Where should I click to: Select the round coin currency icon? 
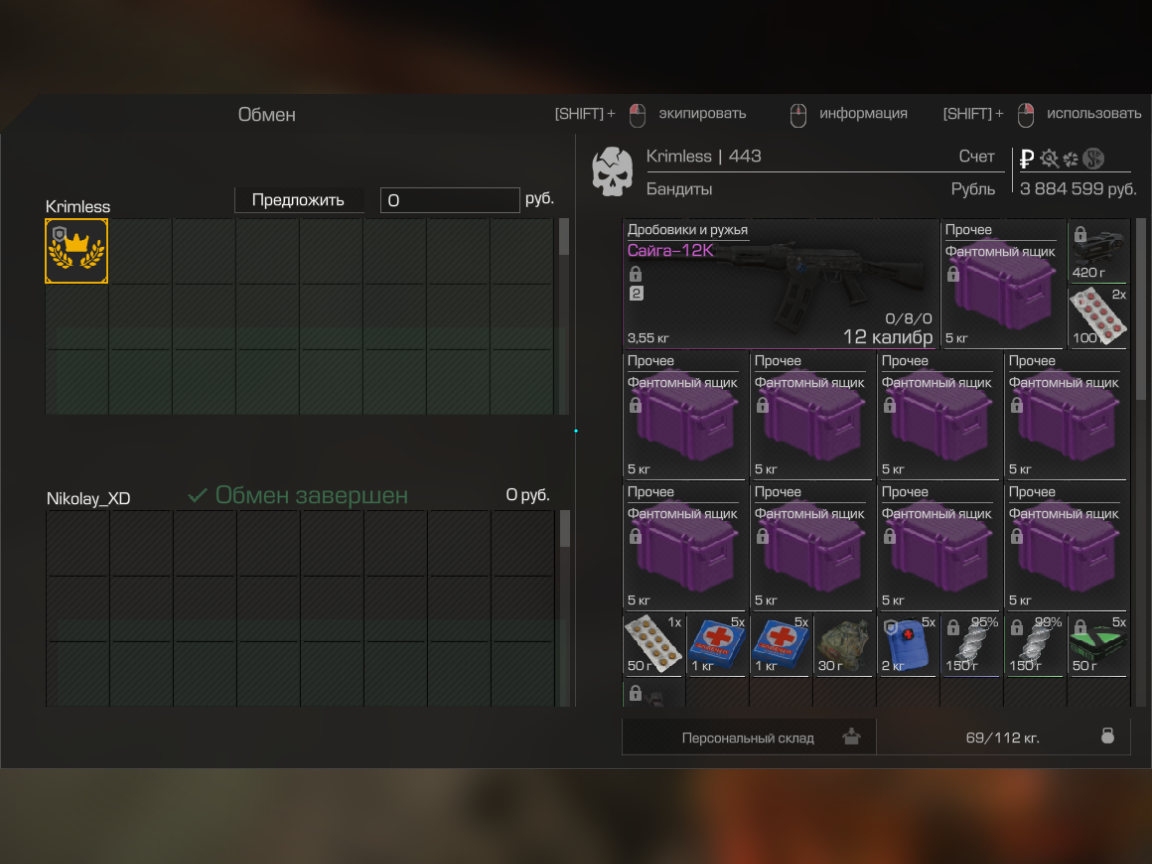[1093, 158]
